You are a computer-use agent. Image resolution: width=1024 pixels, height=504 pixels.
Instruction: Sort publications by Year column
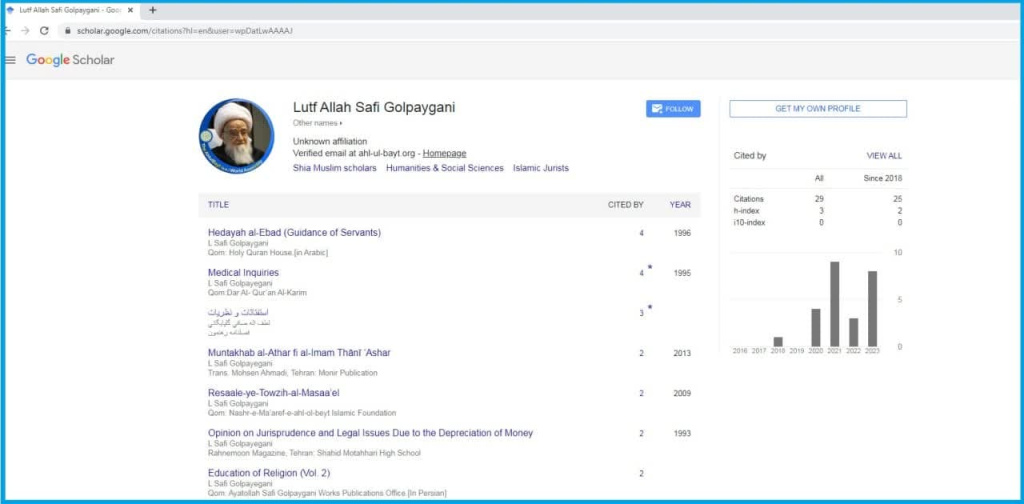(680, 205)
